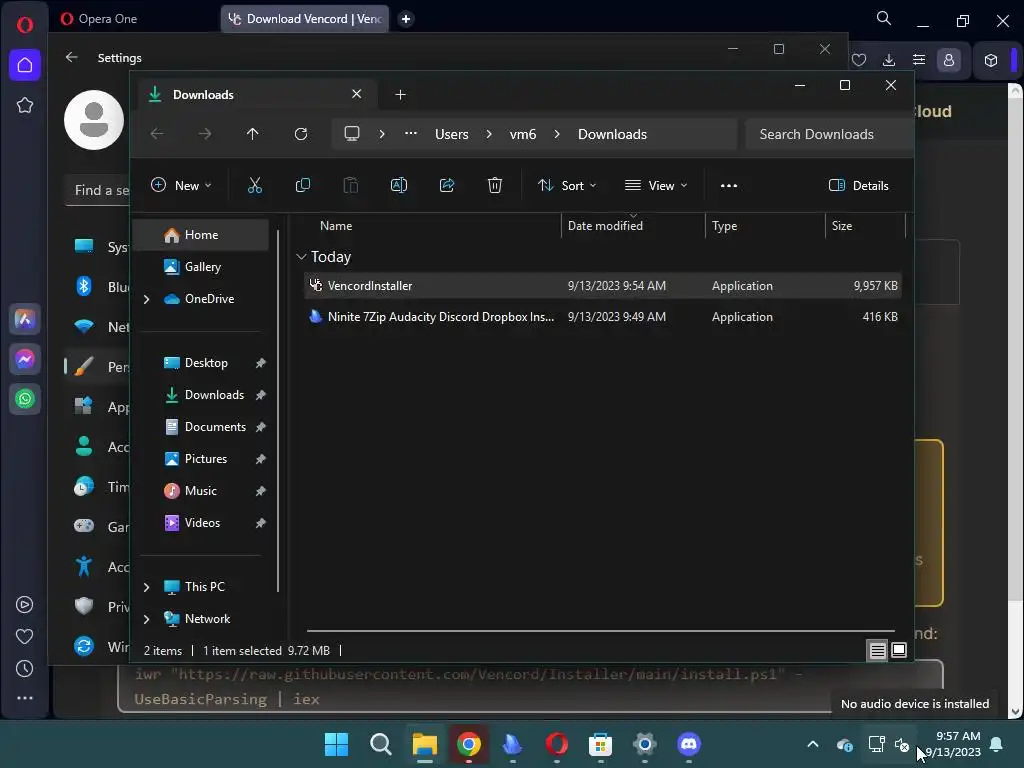The height and width of the screenshot is (768, 1024).
Task: Open Opera history clock icon in sidebar
Action: click(25, 669)
